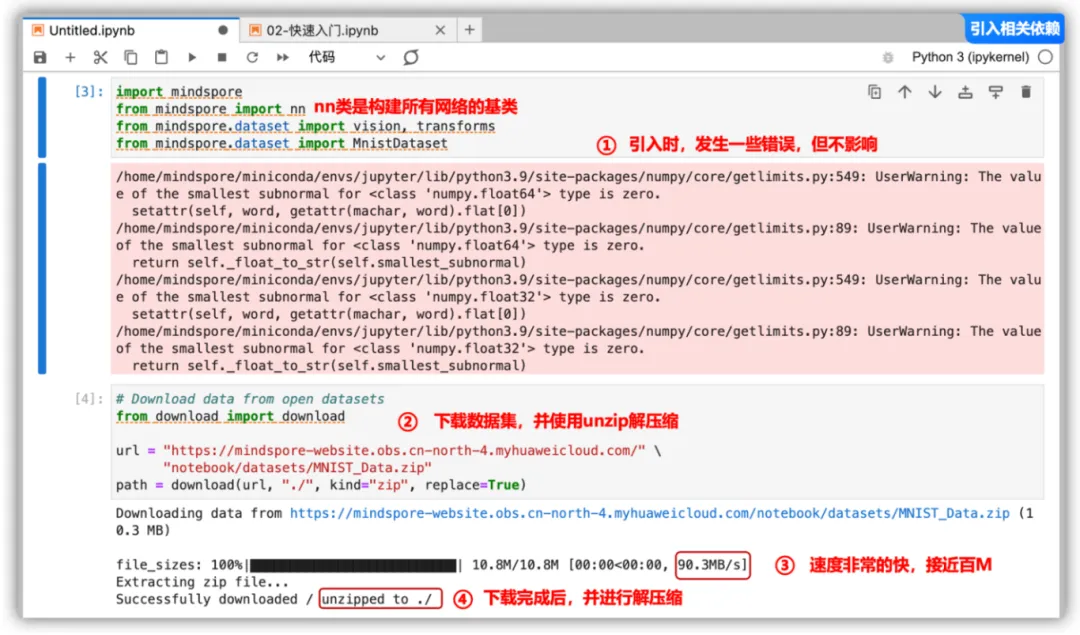The width and height of the screenshot is (1080, 635).
Task: Open a new launcher tab with the plus button
Action: pos(470,30)
